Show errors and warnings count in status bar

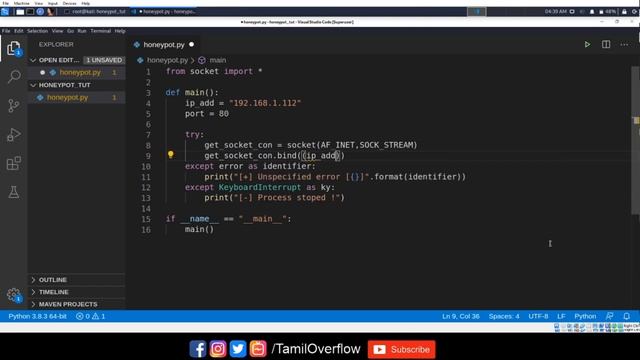tap(91, 316)
